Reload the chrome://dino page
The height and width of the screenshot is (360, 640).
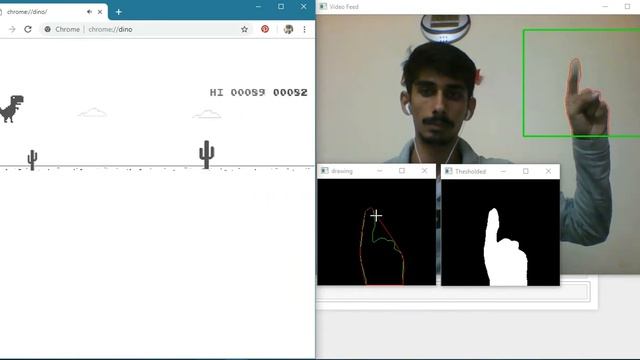[x=28, y=29]
